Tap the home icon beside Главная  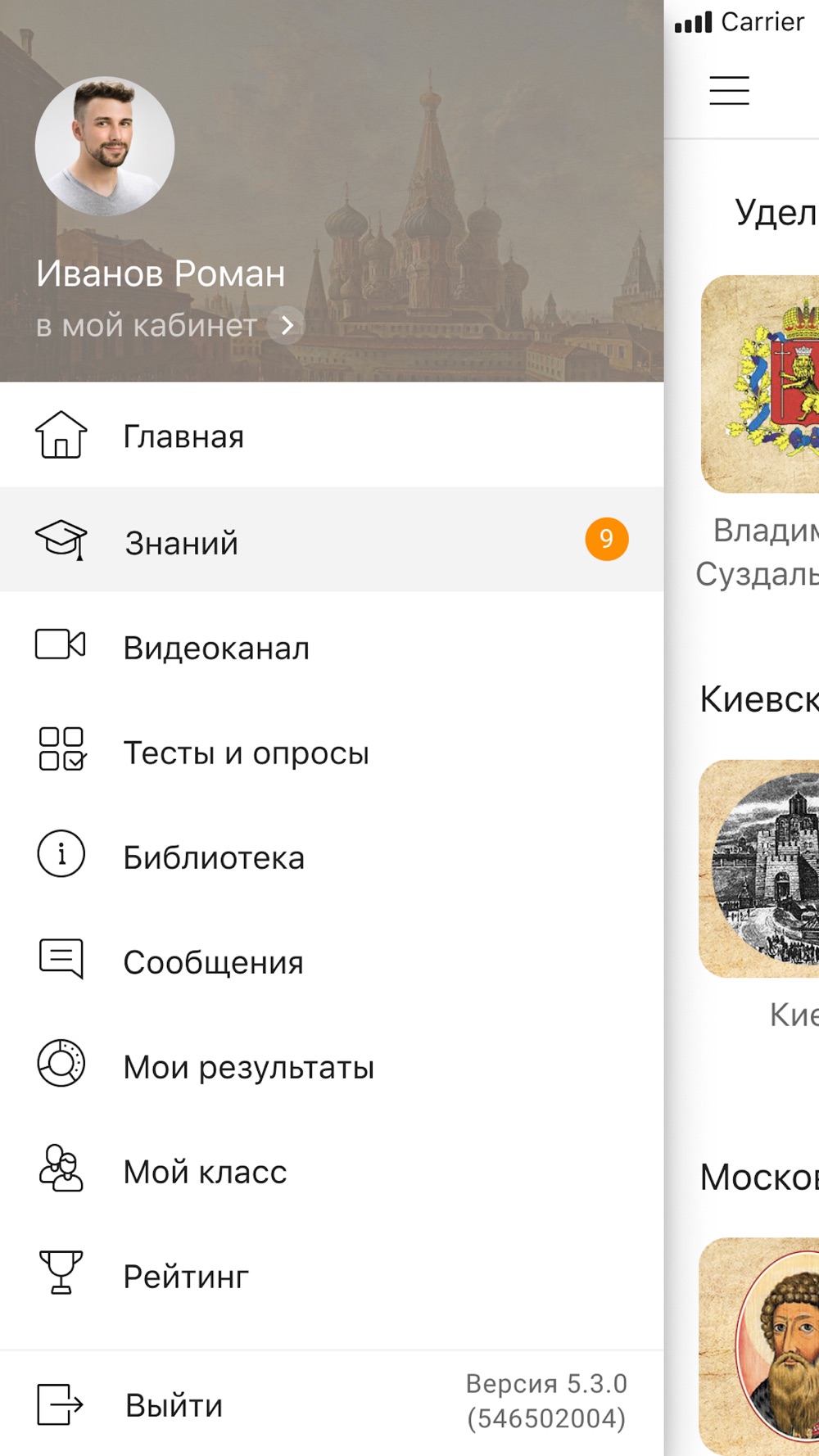pyautogui.click(x=61, y=435)
